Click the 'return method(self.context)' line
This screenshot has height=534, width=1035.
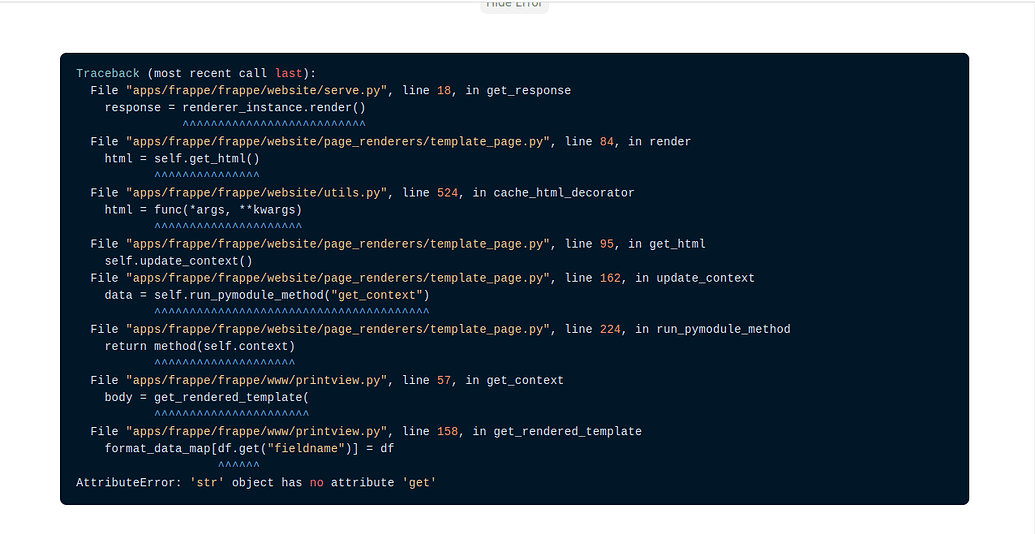tap(199, 346)
